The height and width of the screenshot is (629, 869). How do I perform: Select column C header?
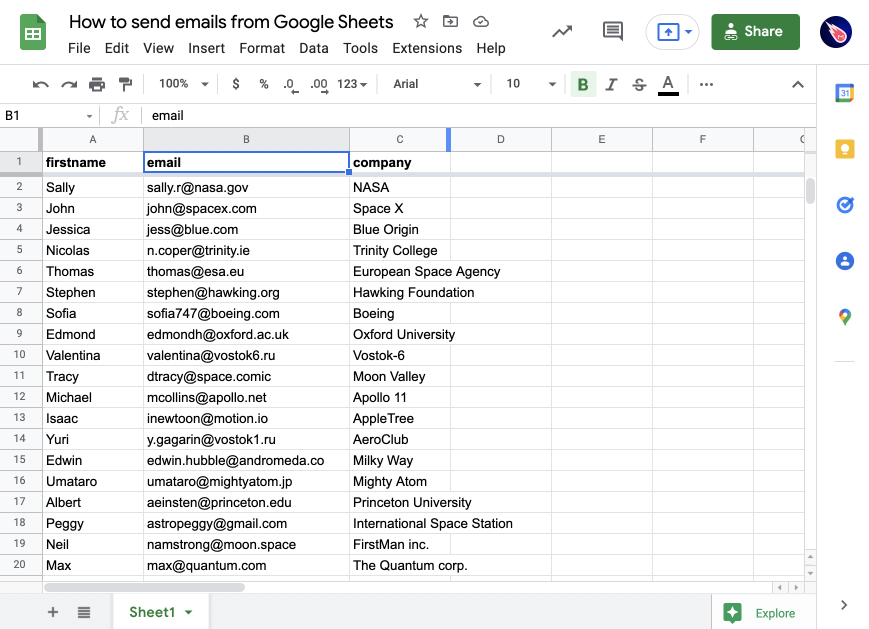coord(400,140)
